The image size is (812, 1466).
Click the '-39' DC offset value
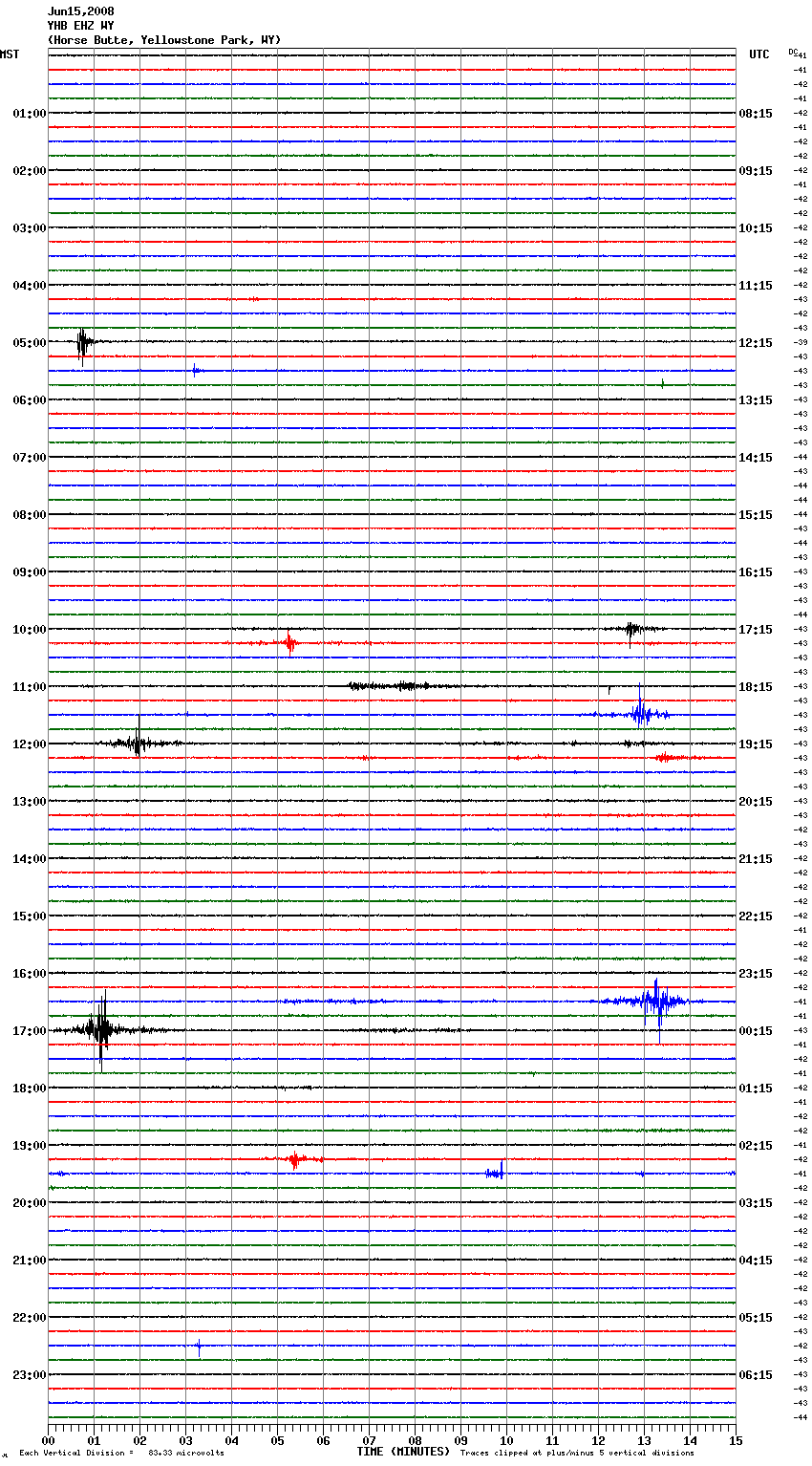801,342
